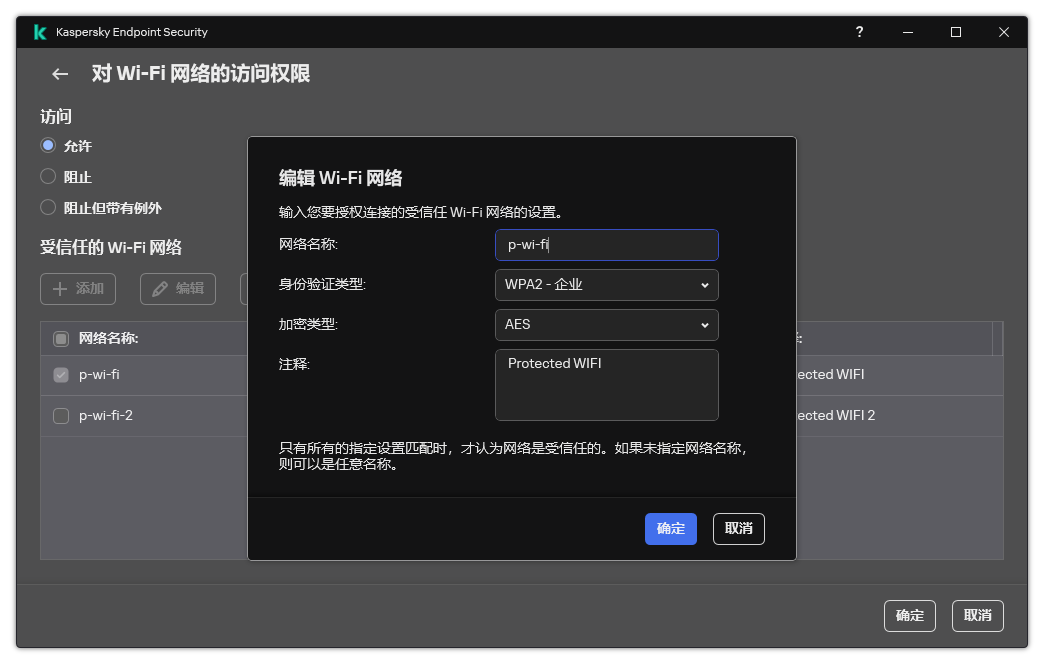The height and width of the screenshot is (664, 1044).
Task: Check the p-wi-fi-2 network checkbox
Action: [59, 415]
